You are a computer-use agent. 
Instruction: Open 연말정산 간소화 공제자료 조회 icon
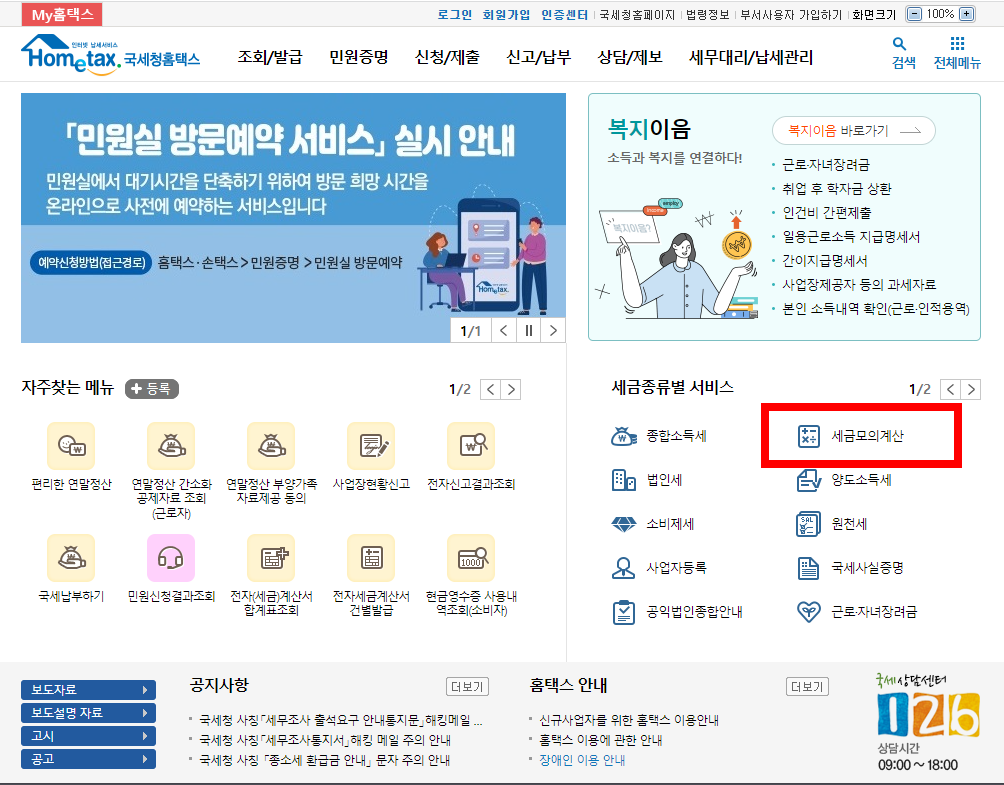click(x=171, y=445)
